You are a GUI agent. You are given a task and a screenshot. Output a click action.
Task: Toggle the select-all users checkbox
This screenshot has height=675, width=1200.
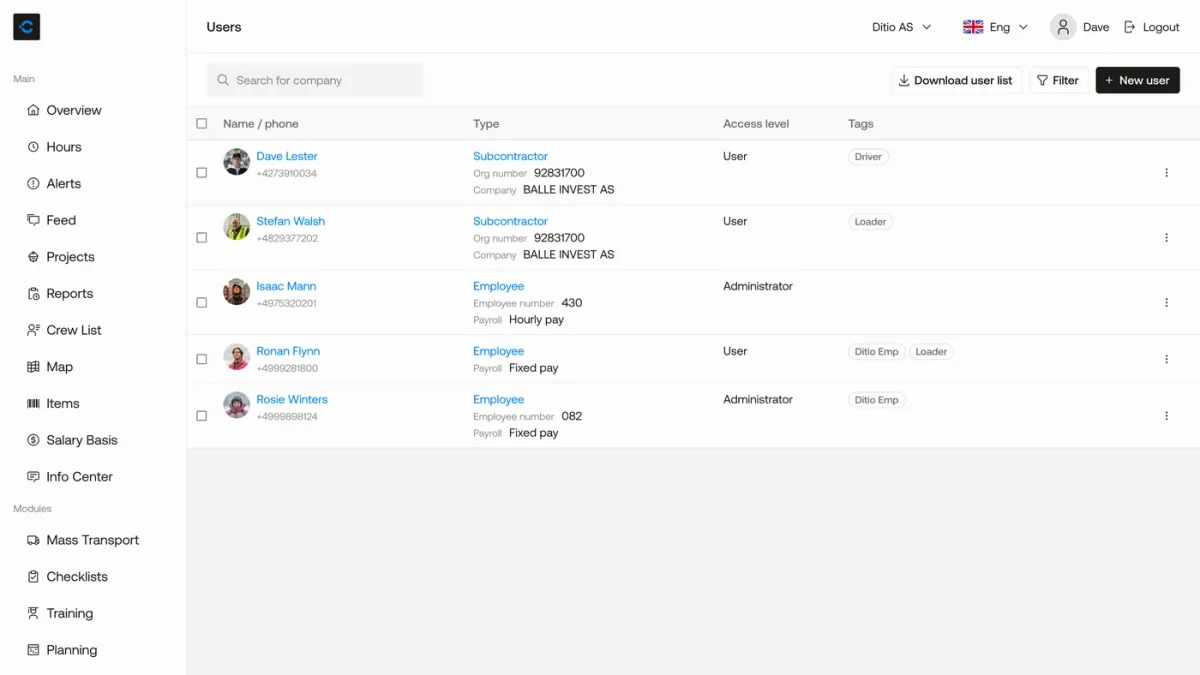[202, 124]
